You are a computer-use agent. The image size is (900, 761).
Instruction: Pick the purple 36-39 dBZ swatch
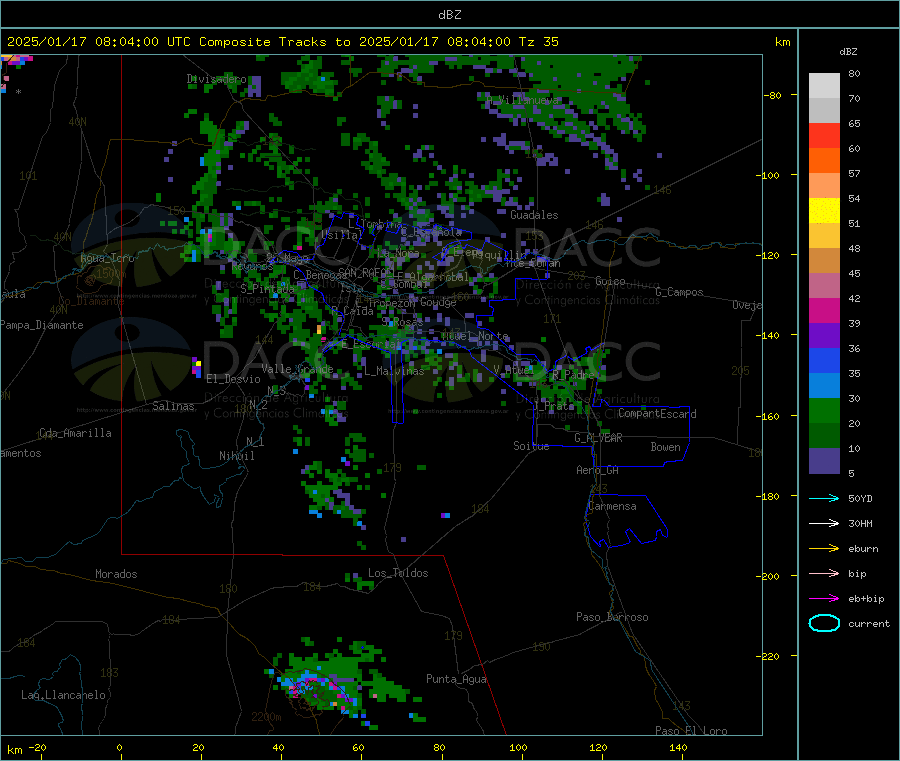824,336
